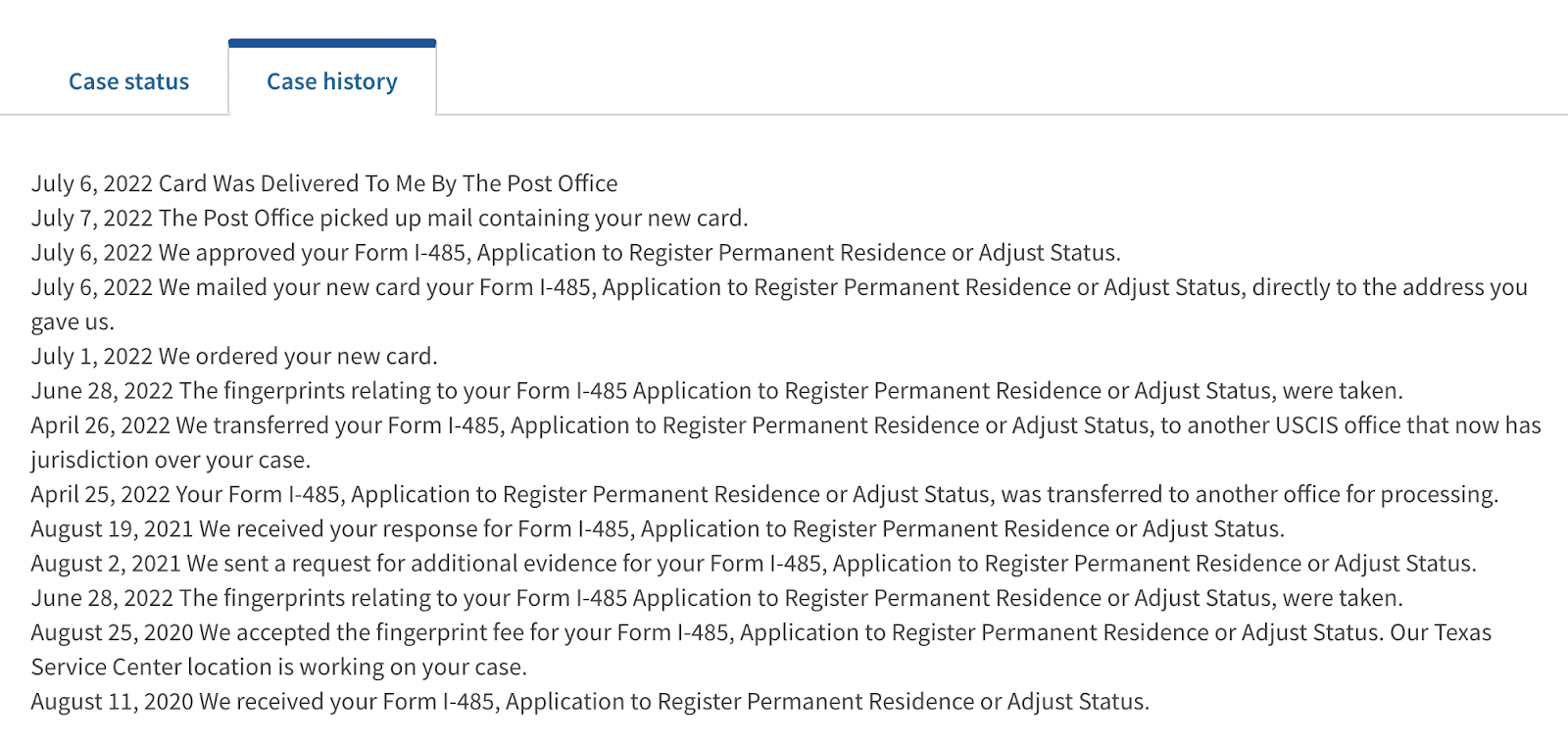Screen dimensions: 1568x744
Task: Click the fingerprints entry above the August 25 entry
Action: pyautogui.click(x=716, y=598)
